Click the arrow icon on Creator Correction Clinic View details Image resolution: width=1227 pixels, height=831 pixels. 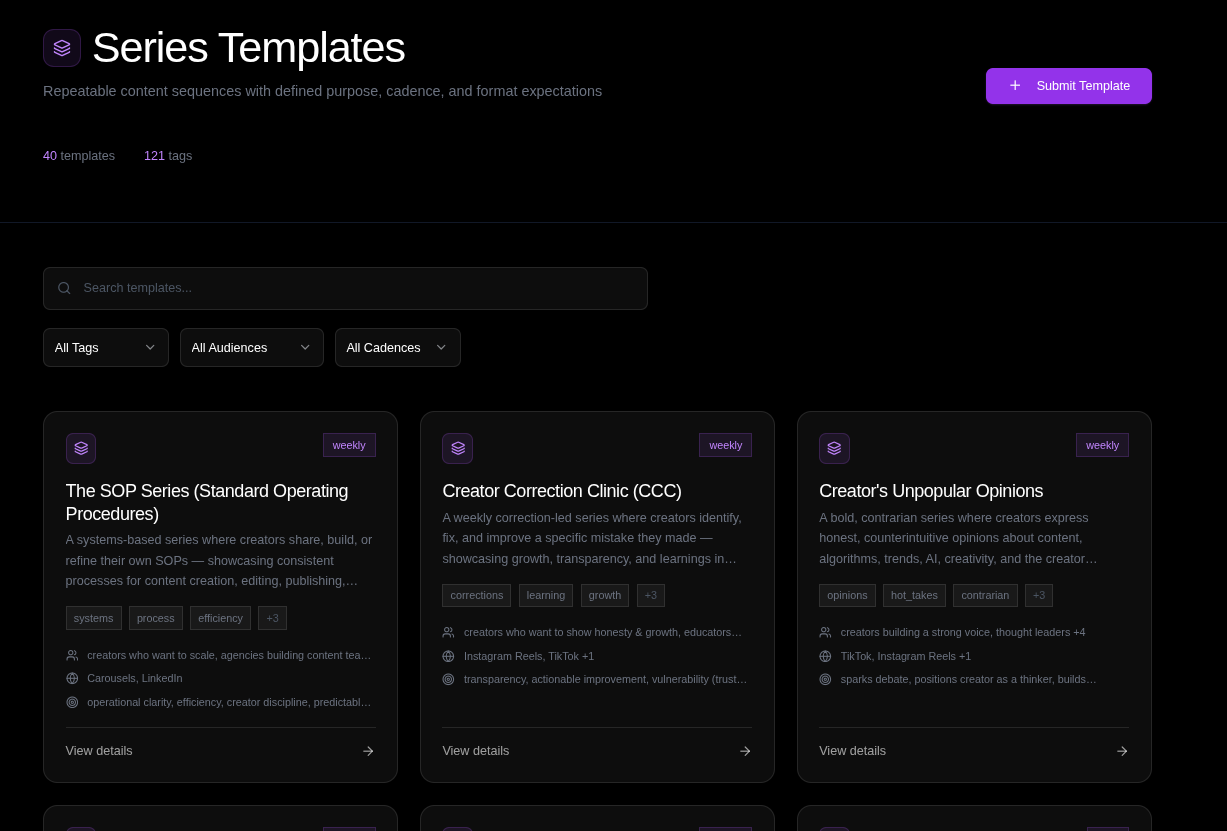[x=745, y=751]
